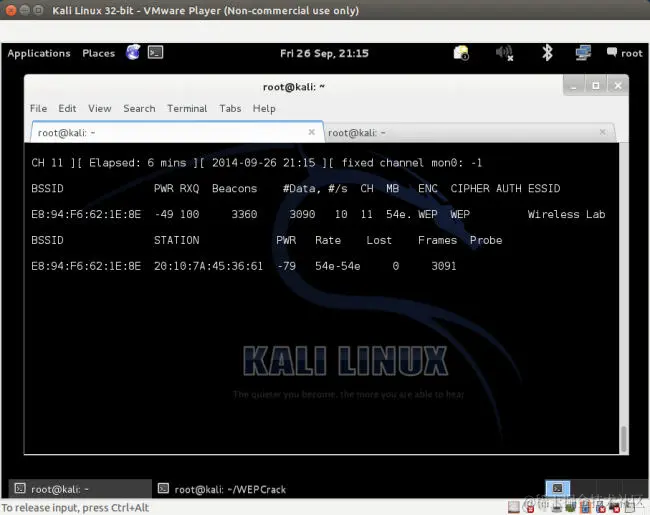Open terminal launcher icon in top panel
The height and width of the screenshot is (515, 650).
point(155,53)
